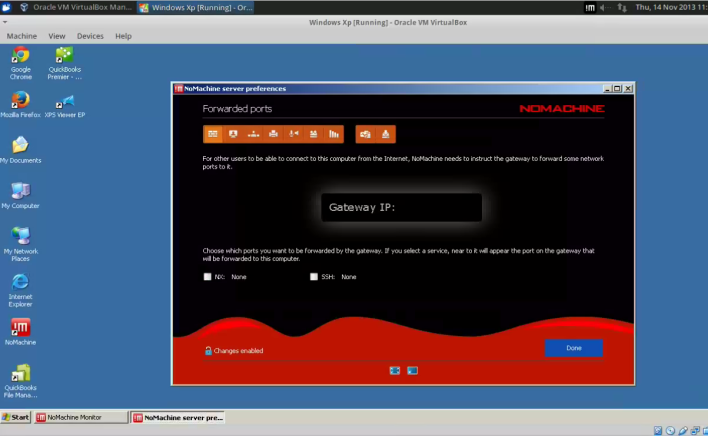The height and width of the screenshot is (436, 708).
Task: Click the 'Changes enabled' text
Action: coord(238,351)
